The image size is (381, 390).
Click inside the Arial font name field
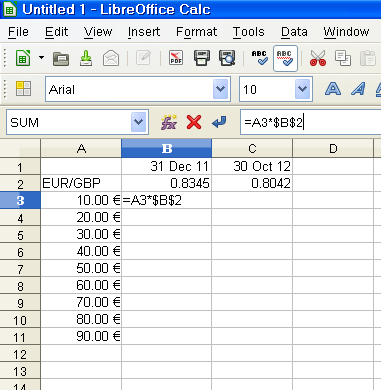click(x=129, y=89)
